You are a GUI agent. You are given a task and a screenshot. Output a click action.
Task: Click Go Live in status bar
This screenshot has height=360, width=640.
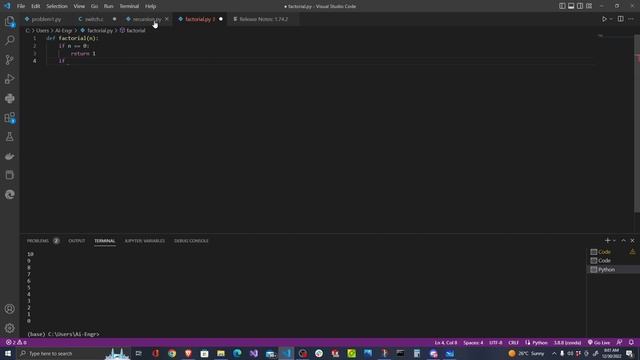[x=599, y=342]
